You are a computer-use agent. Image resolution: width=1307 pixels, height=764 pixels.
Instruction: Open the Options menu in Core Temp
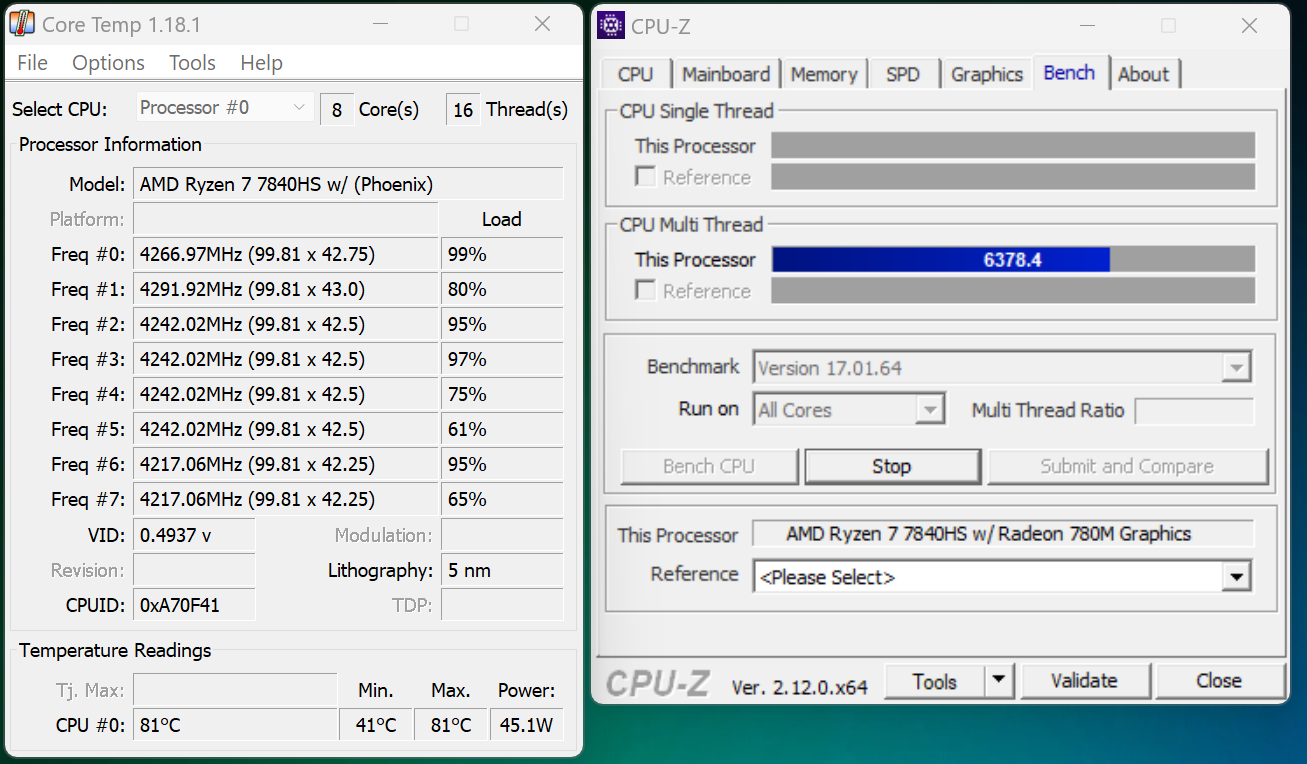tap(108, 63)
